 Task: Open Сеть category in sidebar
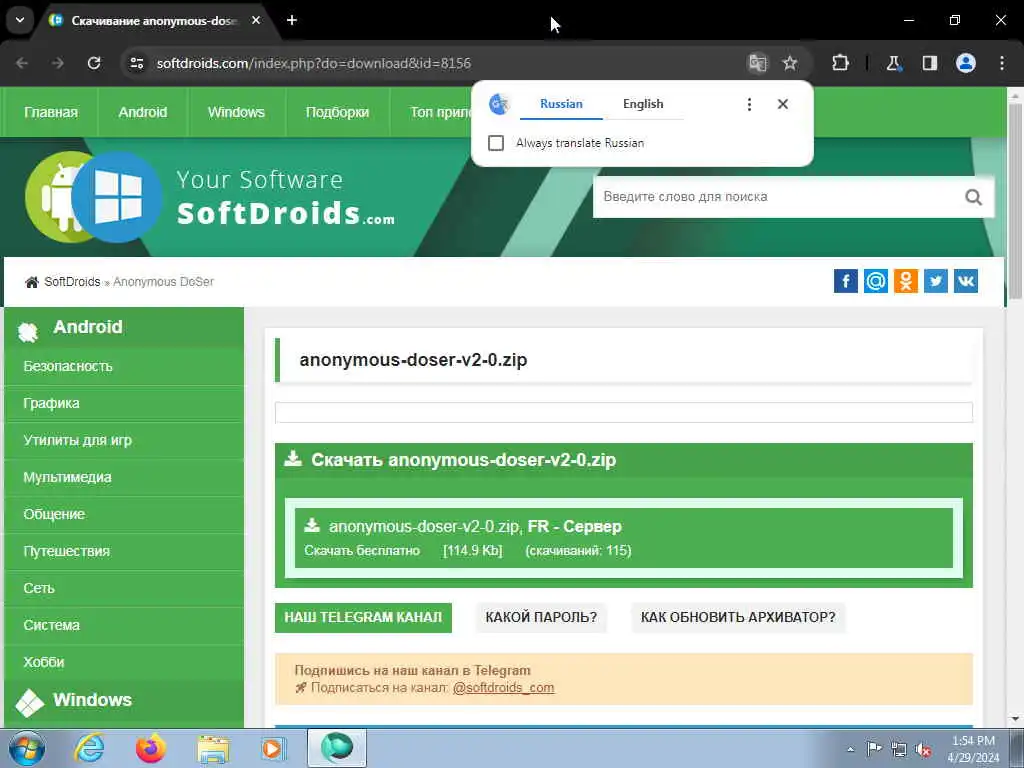[124, 588]
